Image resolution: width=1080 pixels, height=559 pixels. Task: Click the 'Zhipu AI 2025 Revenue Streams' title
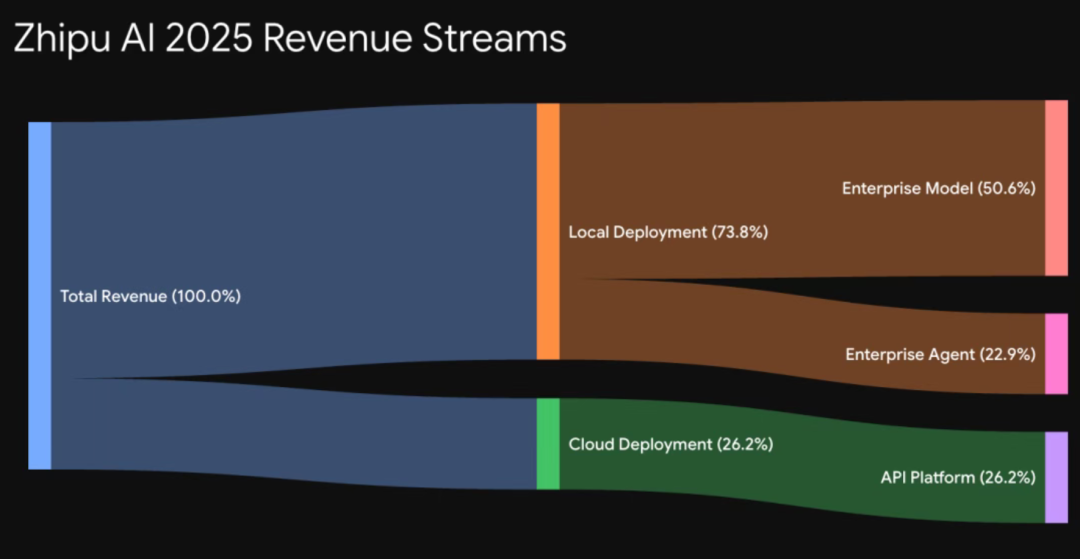click(290, 41)
